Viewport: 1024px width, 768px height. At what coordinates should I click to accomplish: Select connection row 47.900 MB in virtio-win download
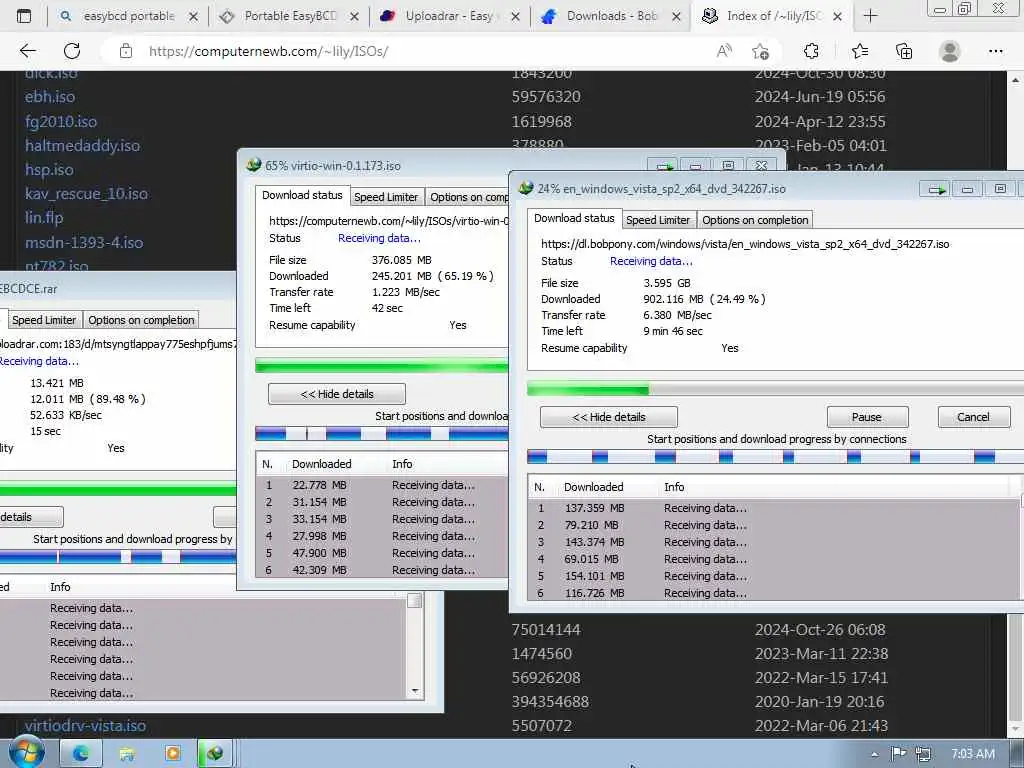382,553
